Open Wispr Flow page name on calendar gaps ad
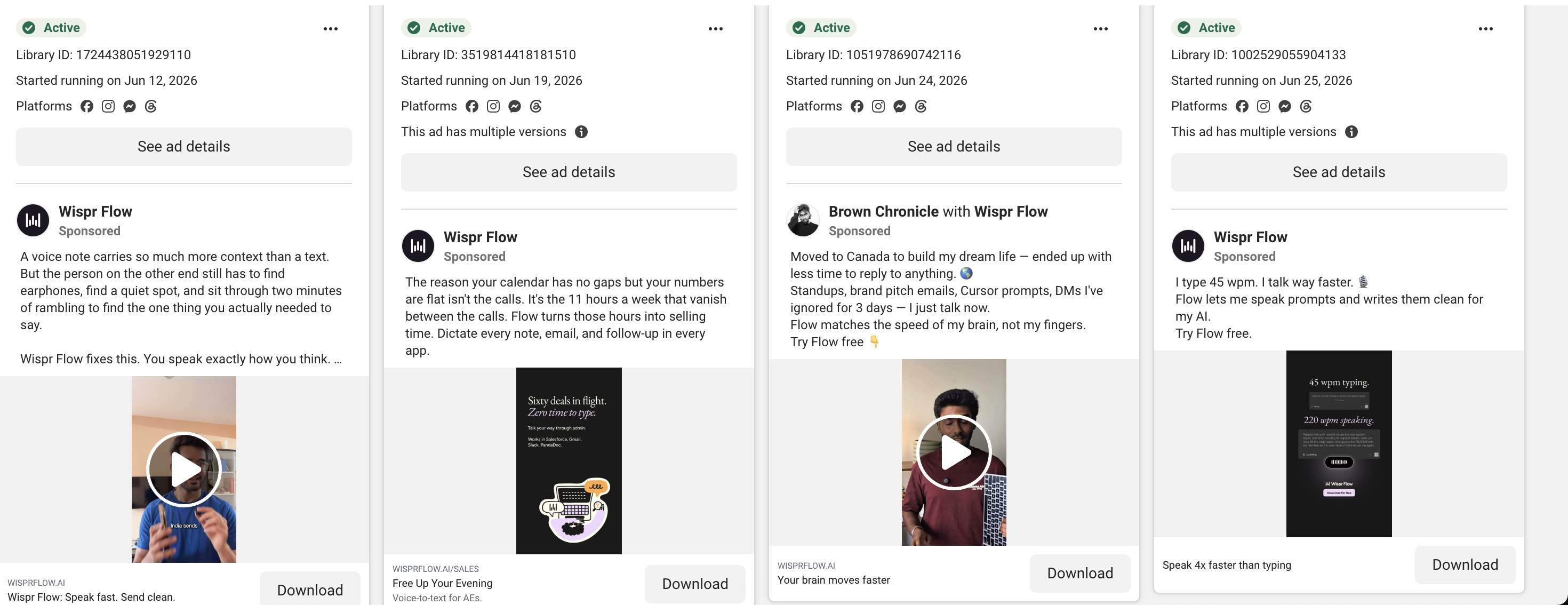Viewport: 1568px width, 605px height. coord(480,237)
